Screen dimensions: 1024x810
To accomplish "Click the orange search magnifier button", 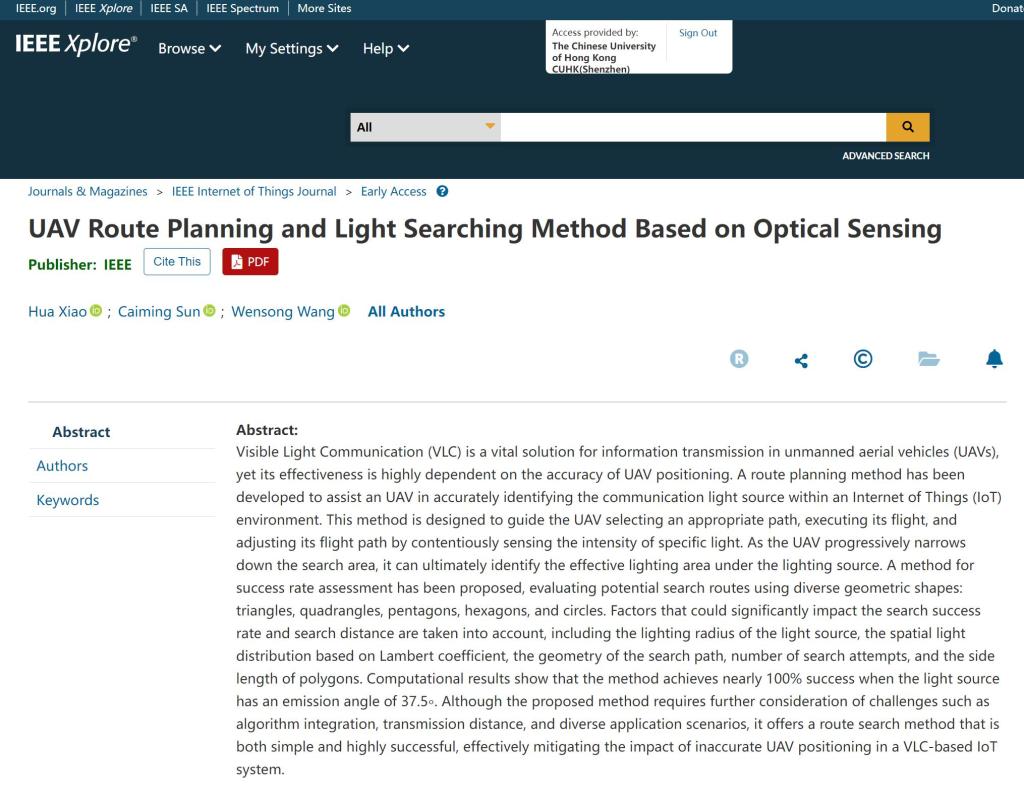I will pos(907,127).
